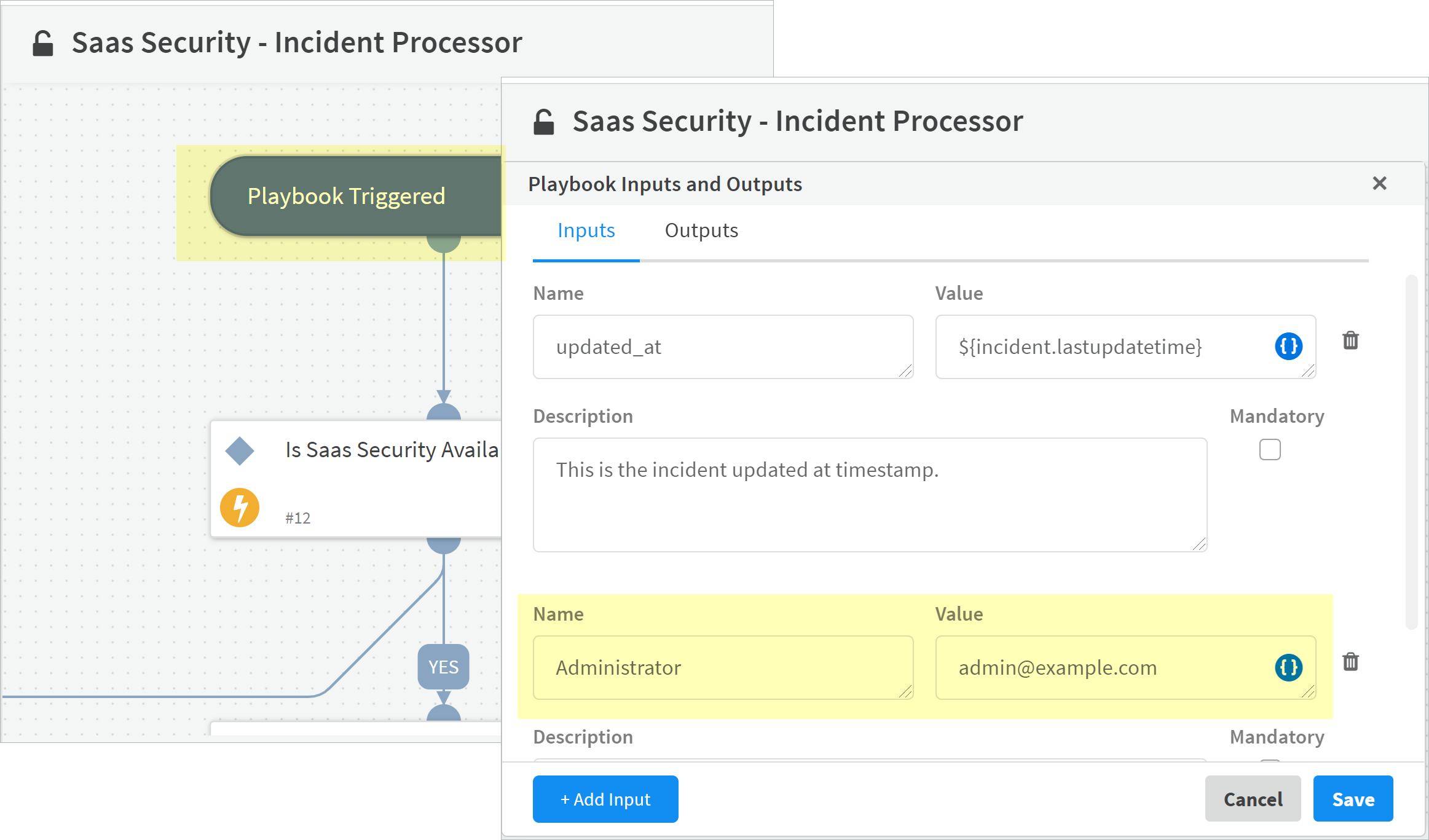Click the curly braces icon for updated_at value
Image resolution: width=1429 pixels, height=840 pixels.
pos(1288,346)
